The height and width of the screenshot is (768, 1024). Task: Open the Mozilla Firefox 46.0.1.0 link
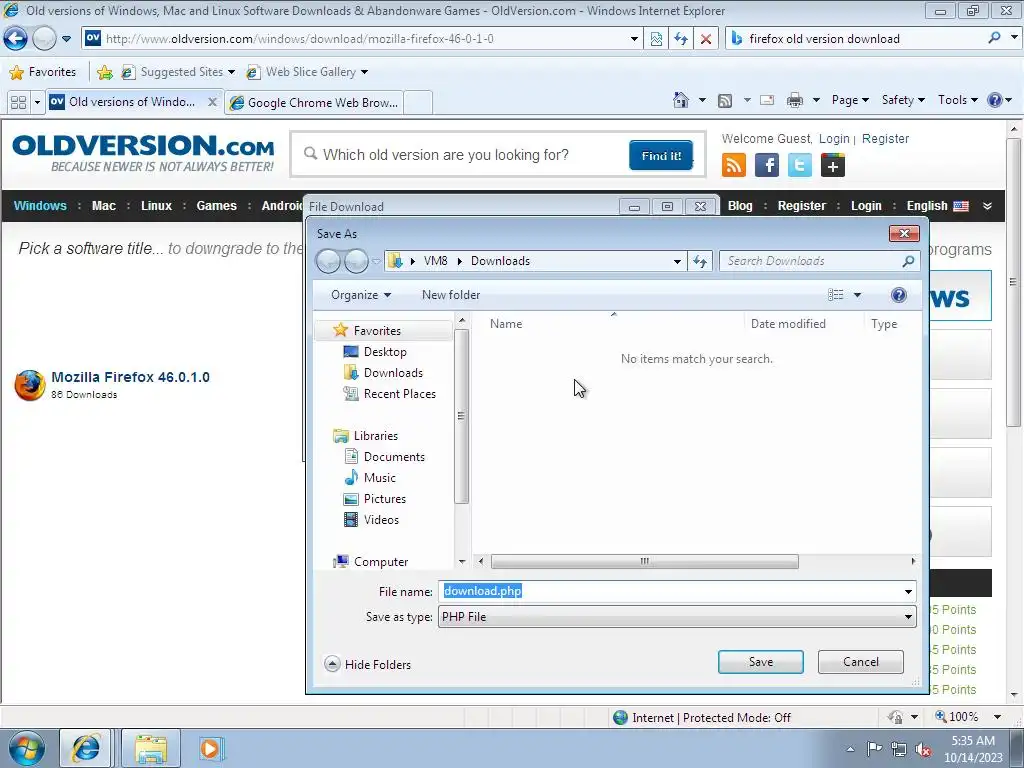[x=130, y=377]
